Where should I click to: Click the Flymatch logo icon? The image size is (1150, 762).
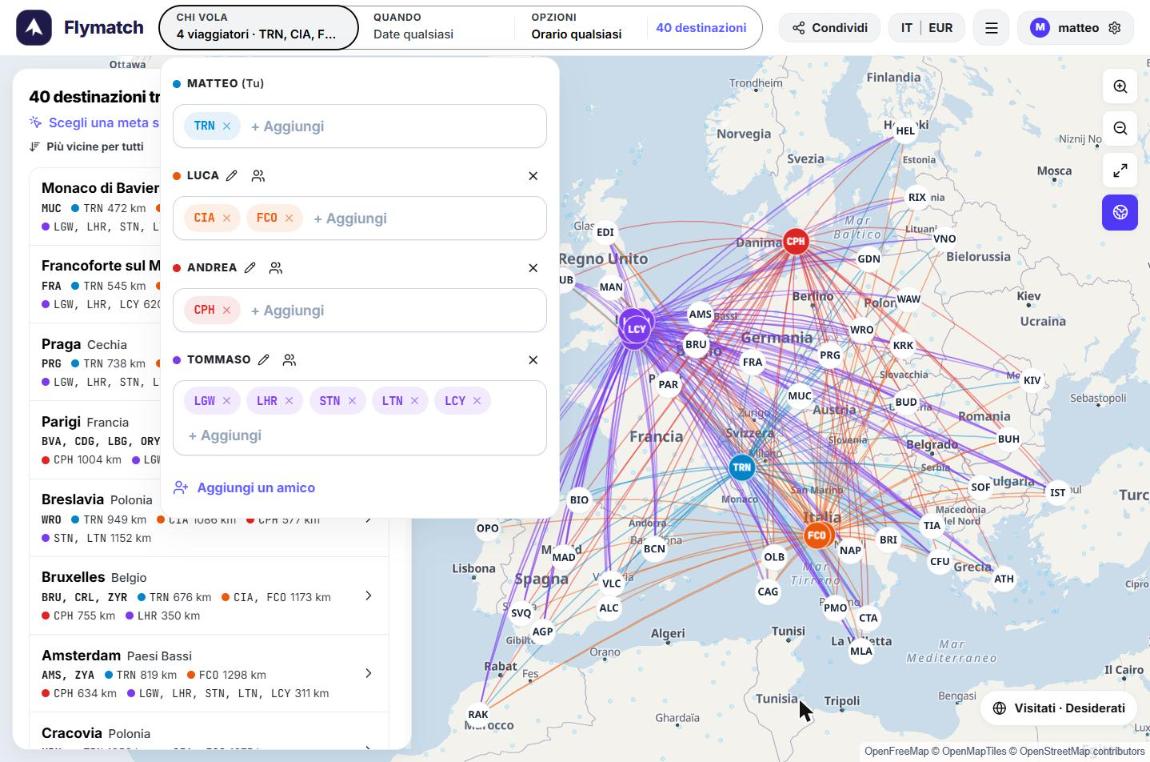(x=34, y=28)
